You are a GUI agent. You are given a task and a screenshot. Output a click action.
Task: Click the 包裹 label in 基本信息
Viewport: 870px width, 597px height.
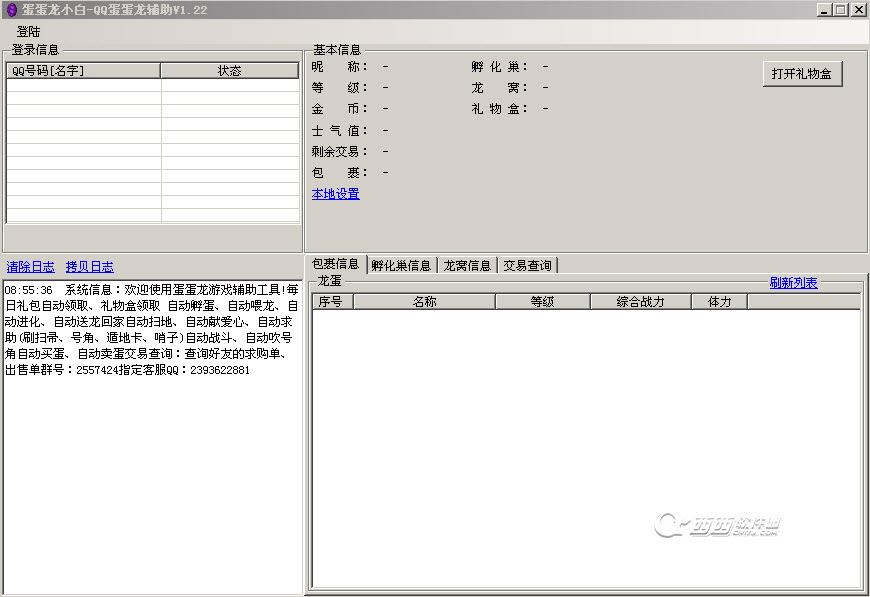click(340, 173)
